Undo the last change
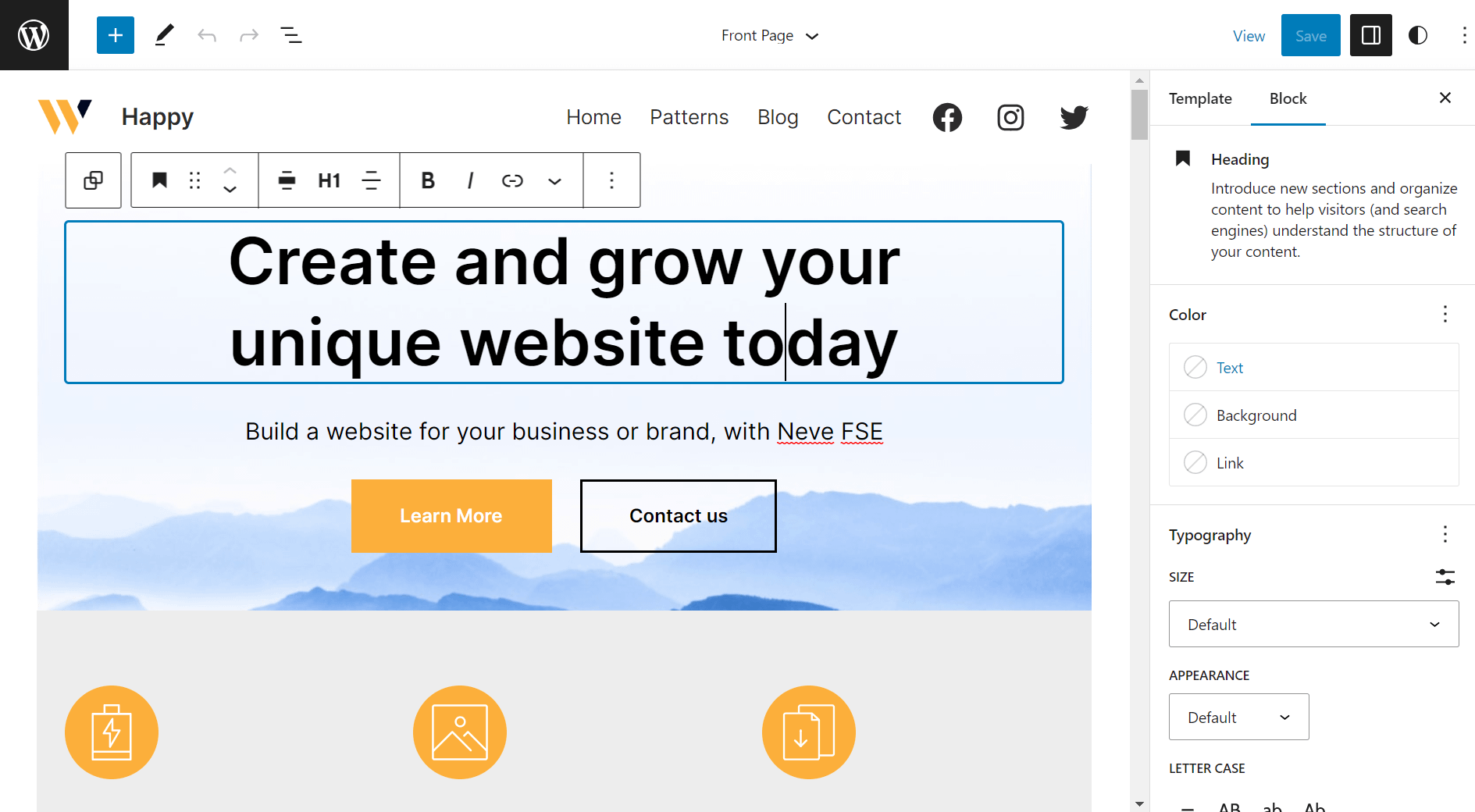The width and height of the screenshot is (1475, 812). click(x=207, y=35)
